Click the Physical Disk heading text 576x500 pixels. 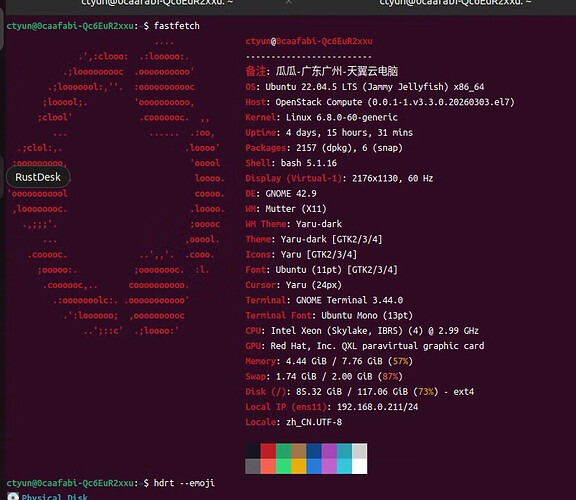pyautogui.click(x=54, y=497)
